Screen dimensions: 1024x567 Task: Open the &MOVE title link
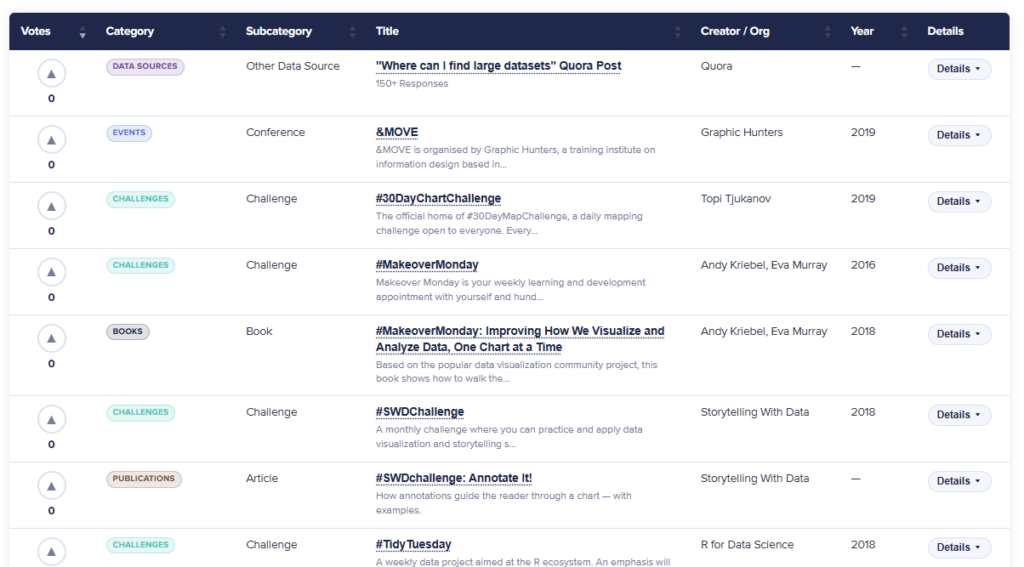coord(396,132)
